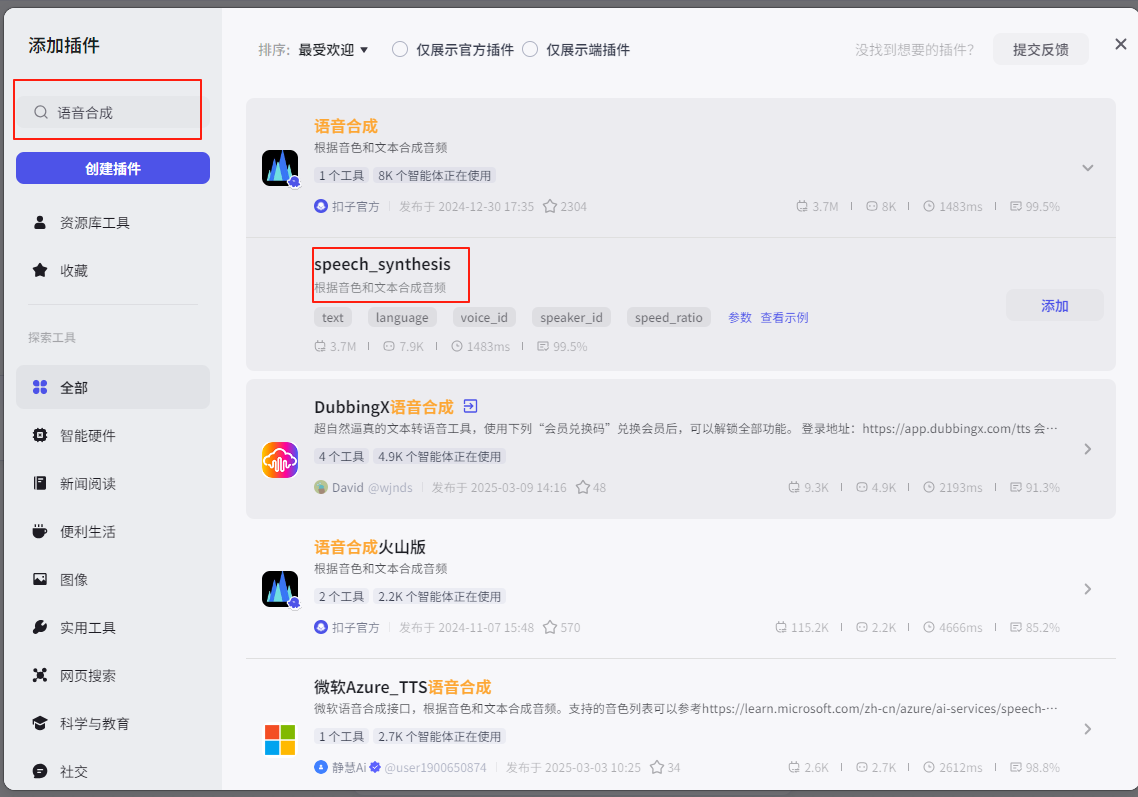The width and height of the screenshot is (1138, 797).
Task: Click the 语音合成 search input field
Action: pyautogui.click(x=112, y=113)
